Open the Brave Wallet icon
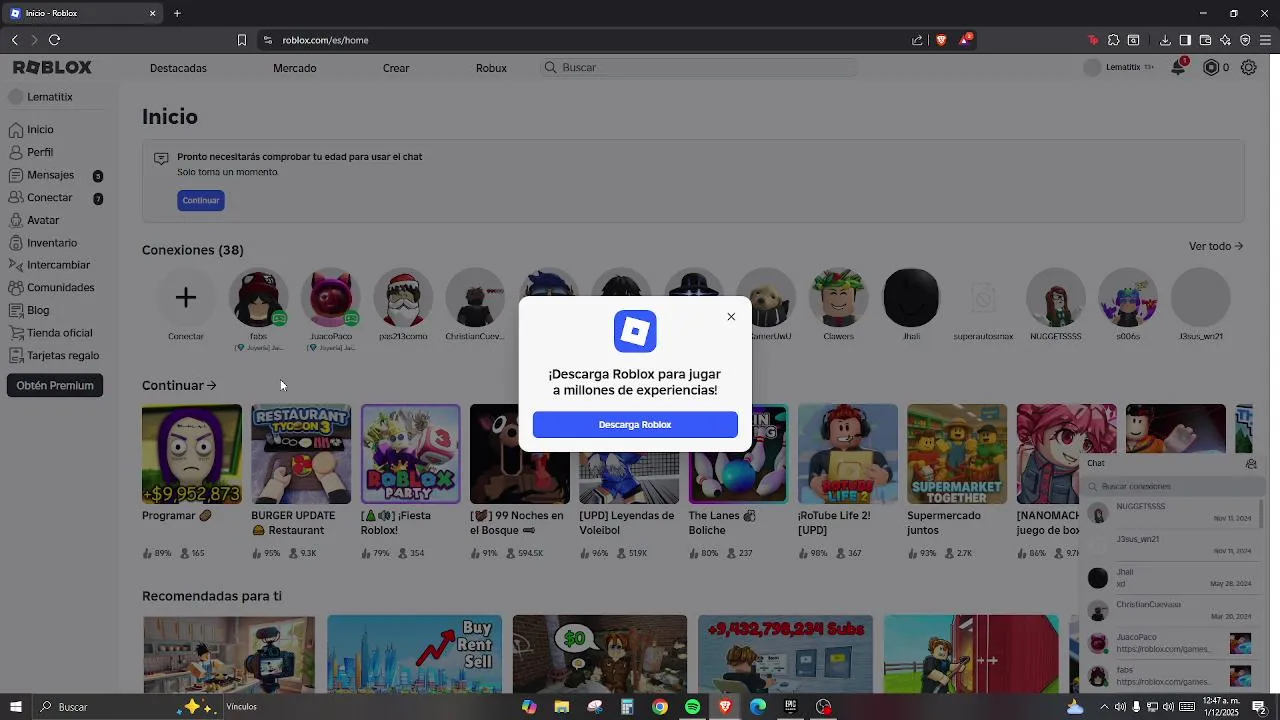 1205,40
